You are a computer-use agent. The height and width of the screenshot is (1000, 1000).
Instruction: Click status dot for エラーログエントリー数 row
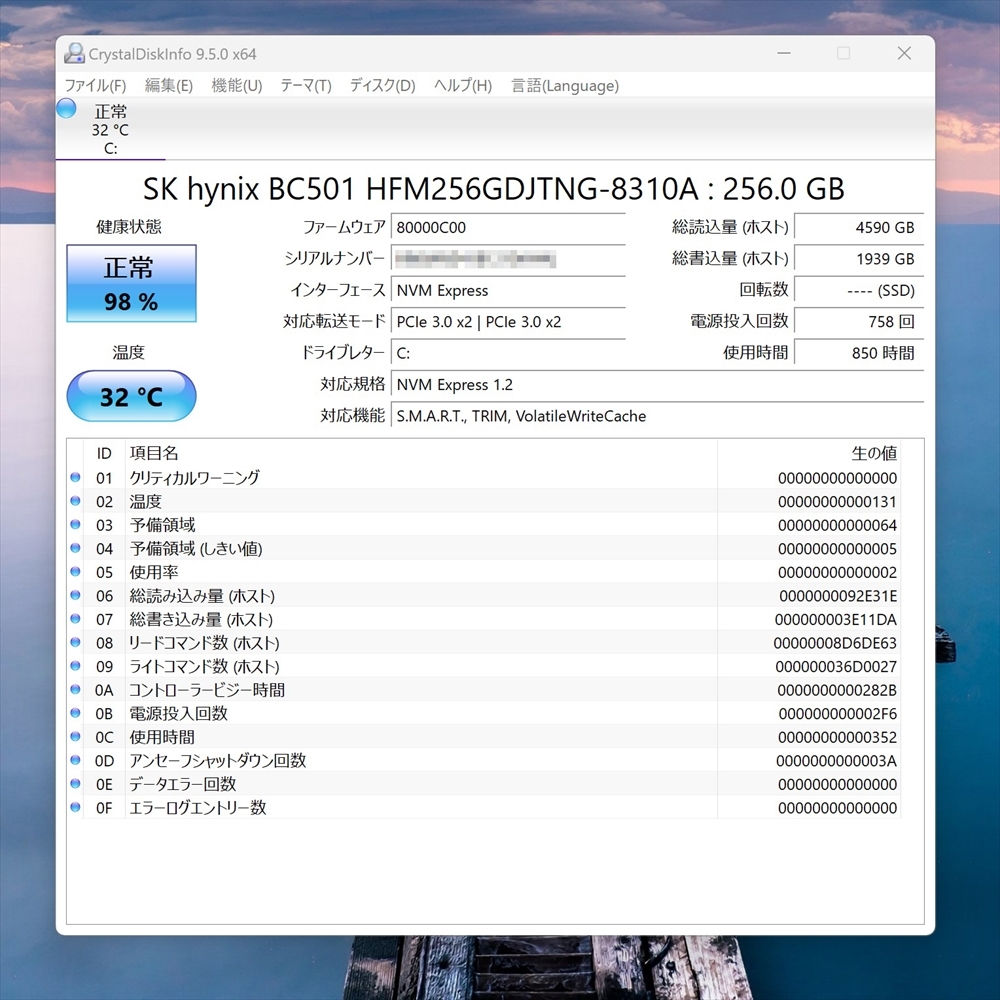click(75, 807)
